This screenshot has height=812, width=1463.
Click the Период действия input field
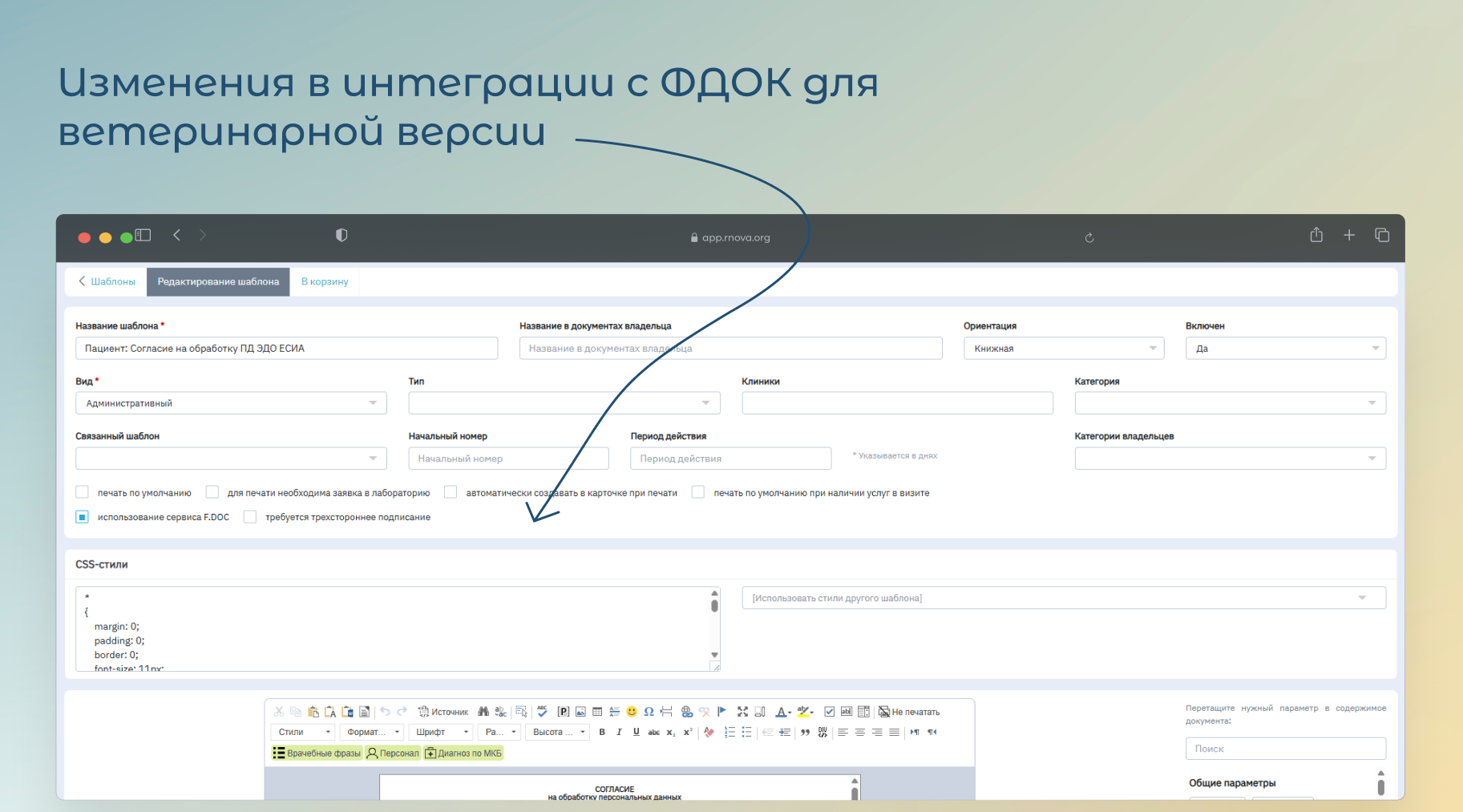(730, 459)
